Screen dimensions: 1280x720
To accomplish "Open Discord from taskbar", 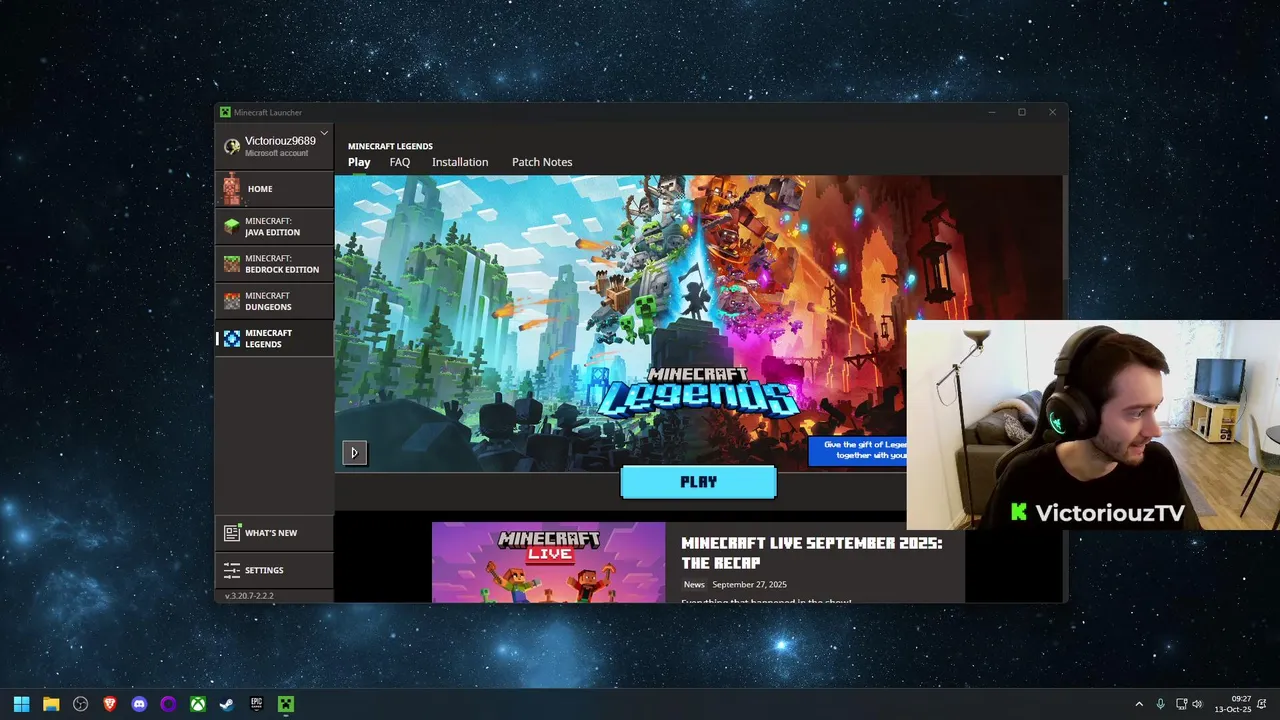I will pyautogui.click(x=139, y=704).
